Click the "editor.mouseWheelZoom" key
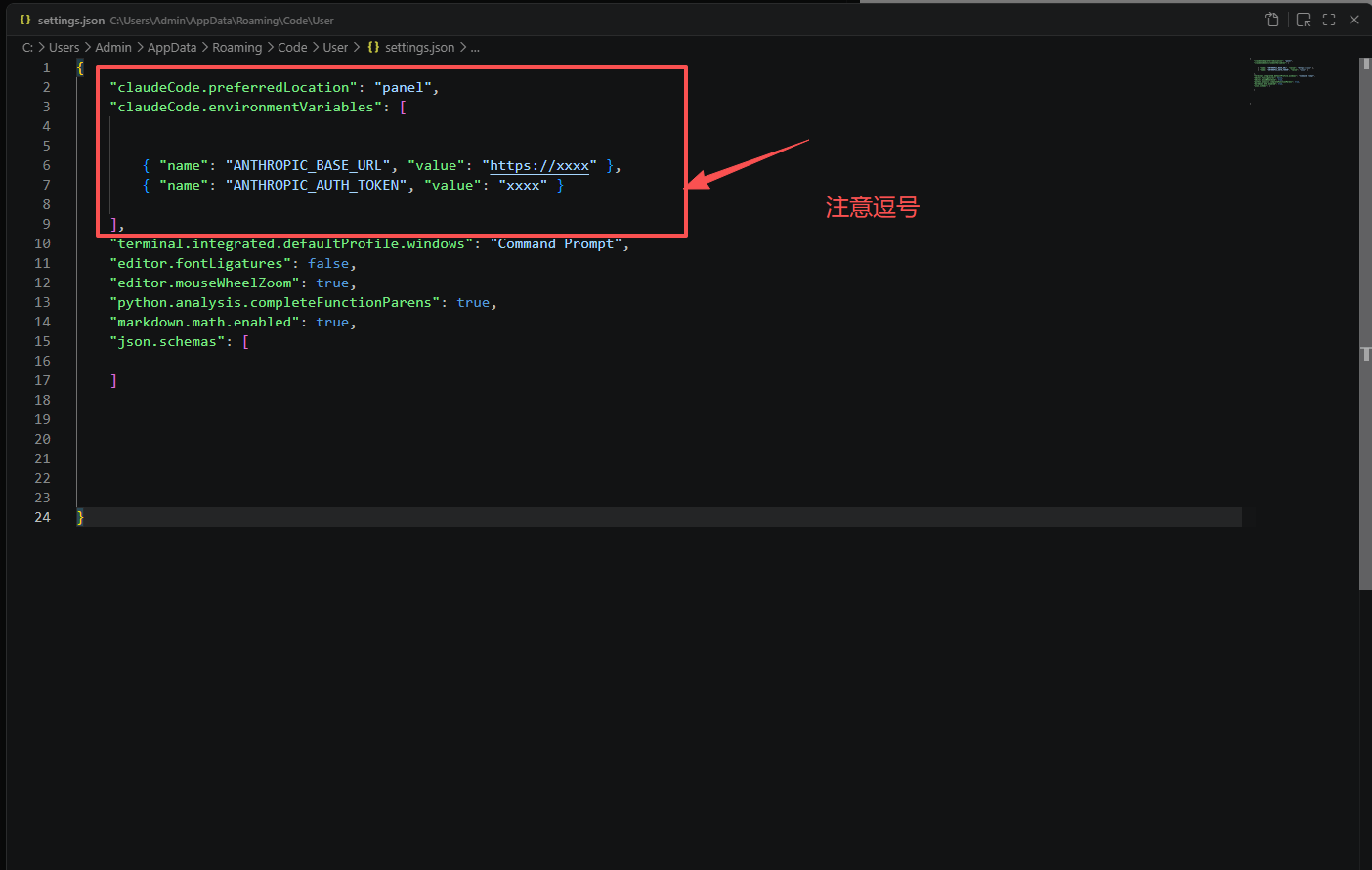 click(x=204, y=283)
